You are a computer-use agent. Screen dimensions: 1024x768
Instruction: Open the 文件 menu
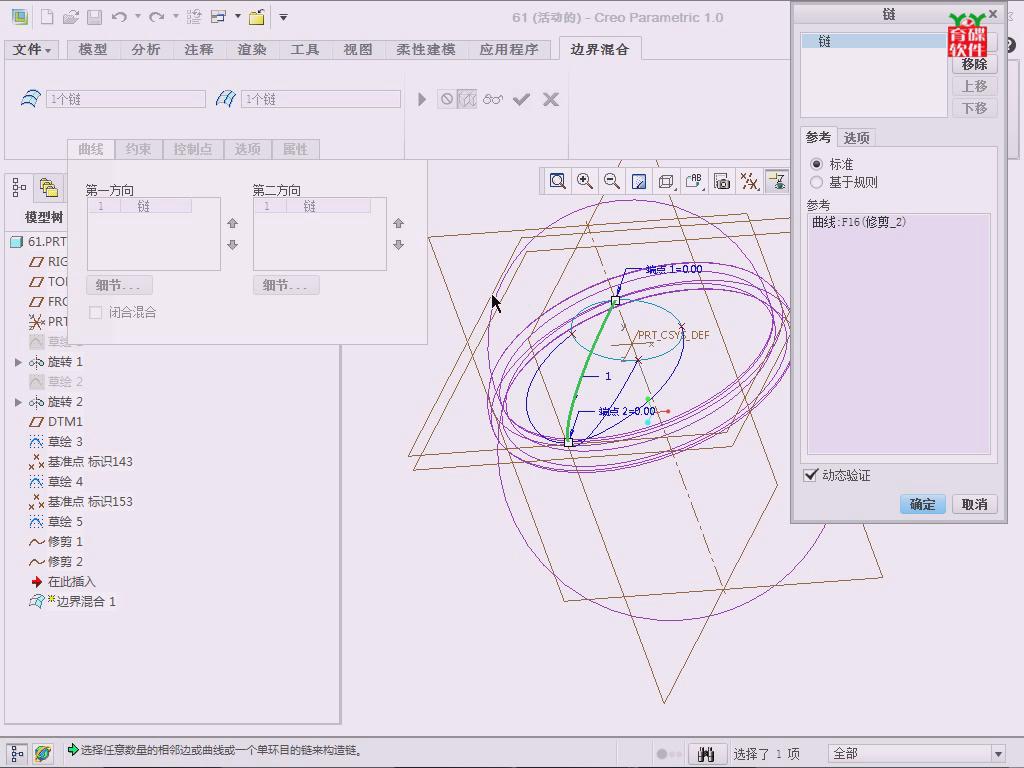tap(31, 49)
